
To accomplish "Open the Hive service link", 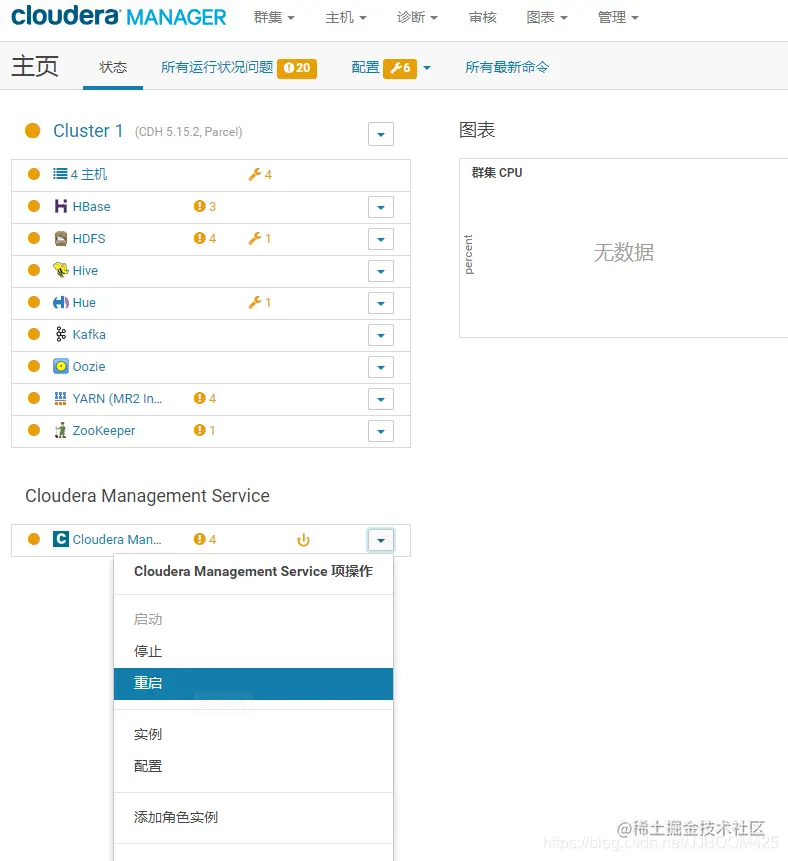I will pyautogui.click(x=85, y=271).
